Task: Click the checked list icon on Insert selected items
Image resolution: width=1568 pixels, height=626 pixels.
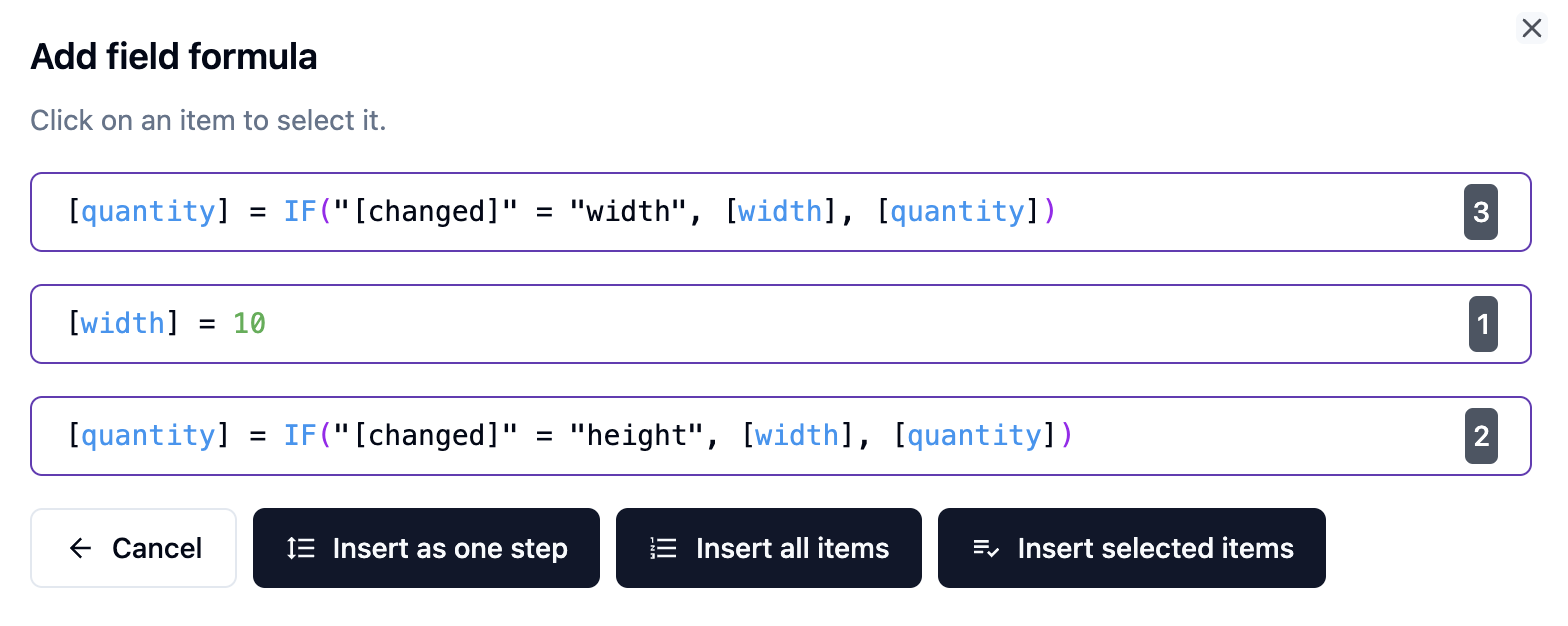Action: (986, 548)
